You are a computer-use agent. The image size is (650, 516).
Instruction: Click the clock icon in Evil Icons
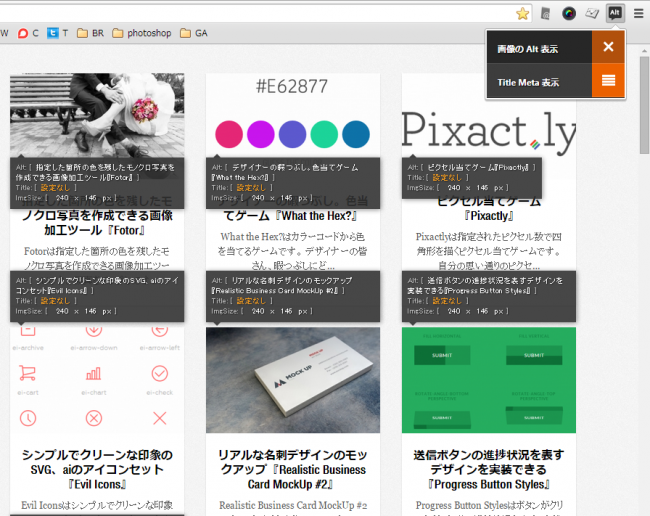[x=28, y=418]
